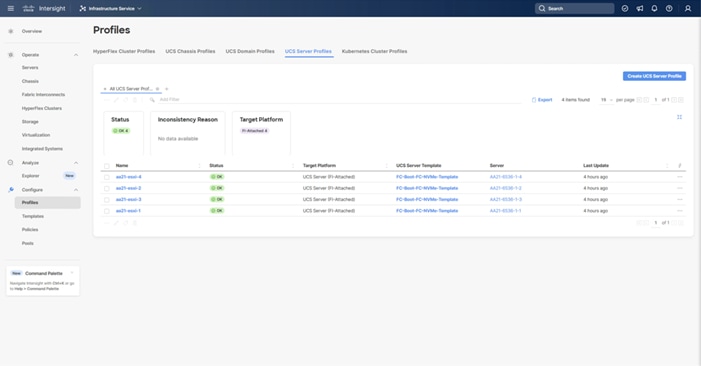Open server link AA21-6536-1-4
The image size is (701, 366).
pos(506,177)
